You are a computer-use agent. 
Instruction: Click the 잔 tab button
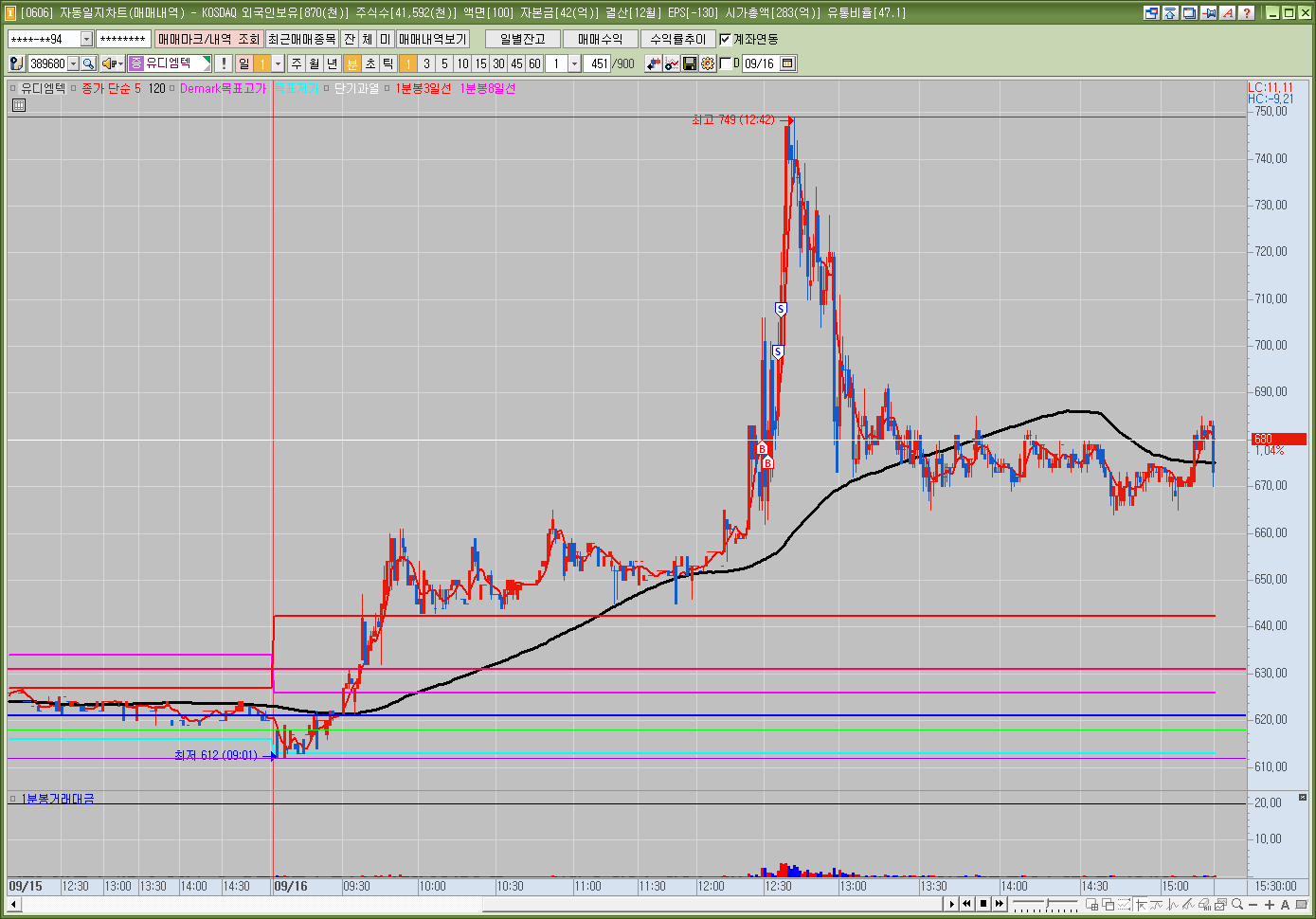tap(350, 39)
